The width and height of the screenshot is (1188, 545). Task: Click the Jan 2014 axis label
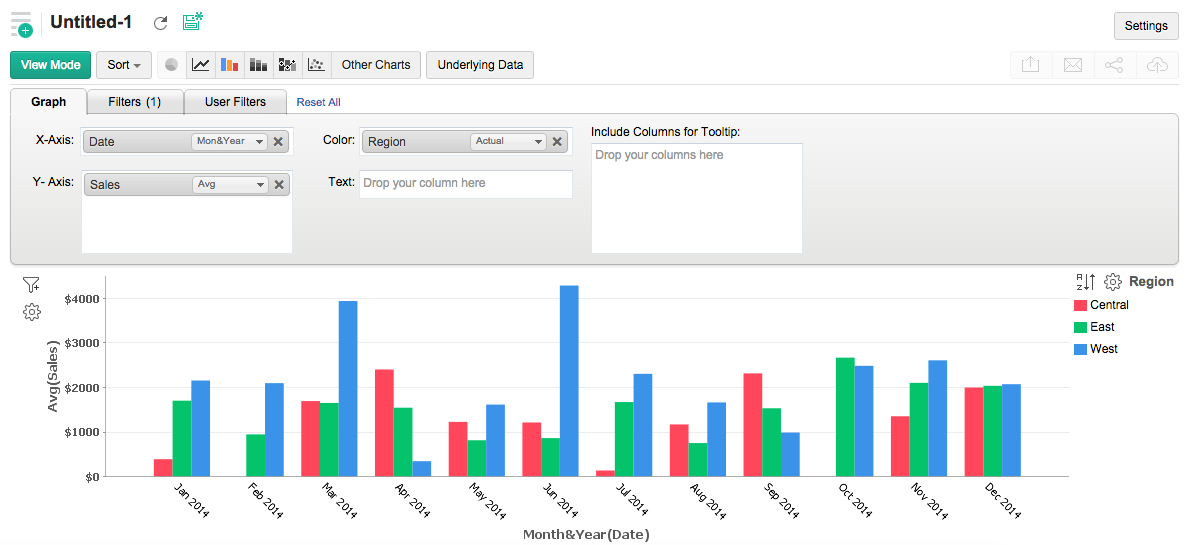[x=192, y=500]
